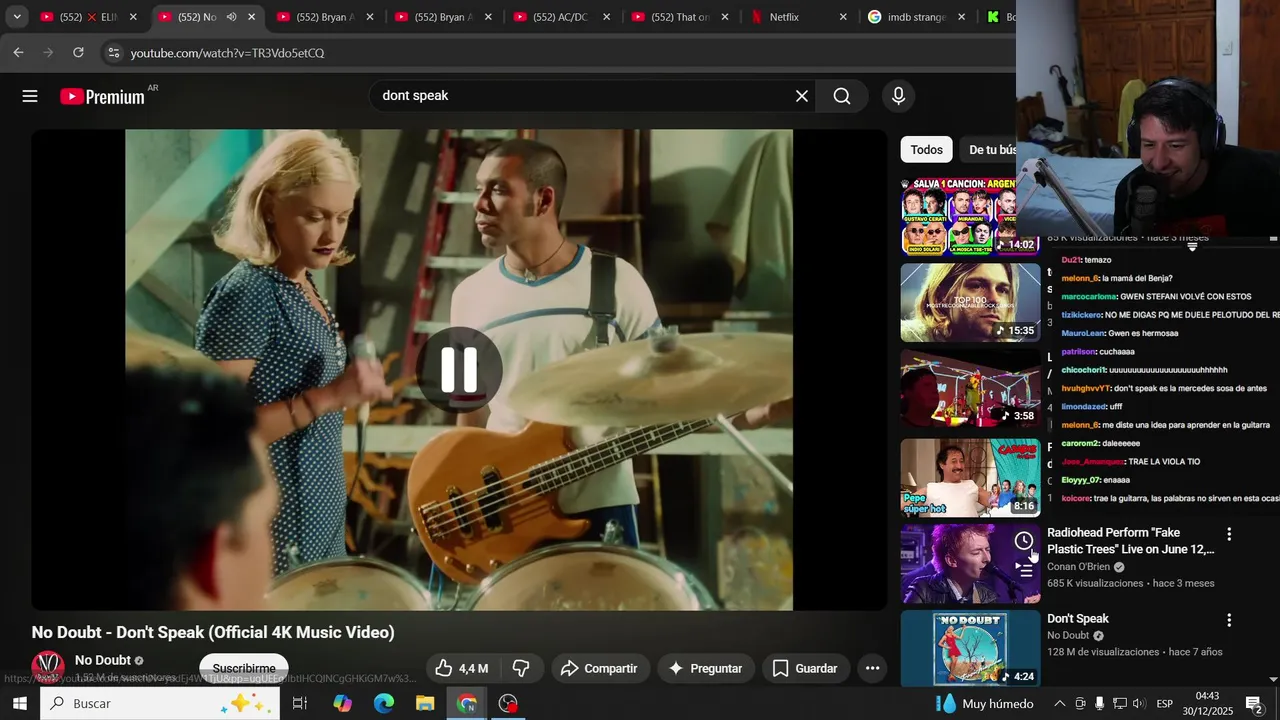Switch to Chrome in taskbar
The height and width of the screenshot is (720, 1280).
pos(467,704)
